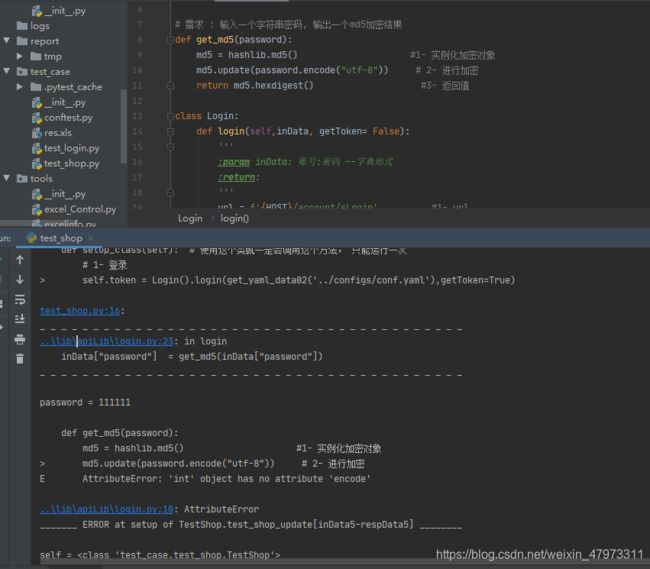650x569 pixels.
Task: Click 'hashlib.md5()' on editor line 9
Action: [x=262, y=55]
